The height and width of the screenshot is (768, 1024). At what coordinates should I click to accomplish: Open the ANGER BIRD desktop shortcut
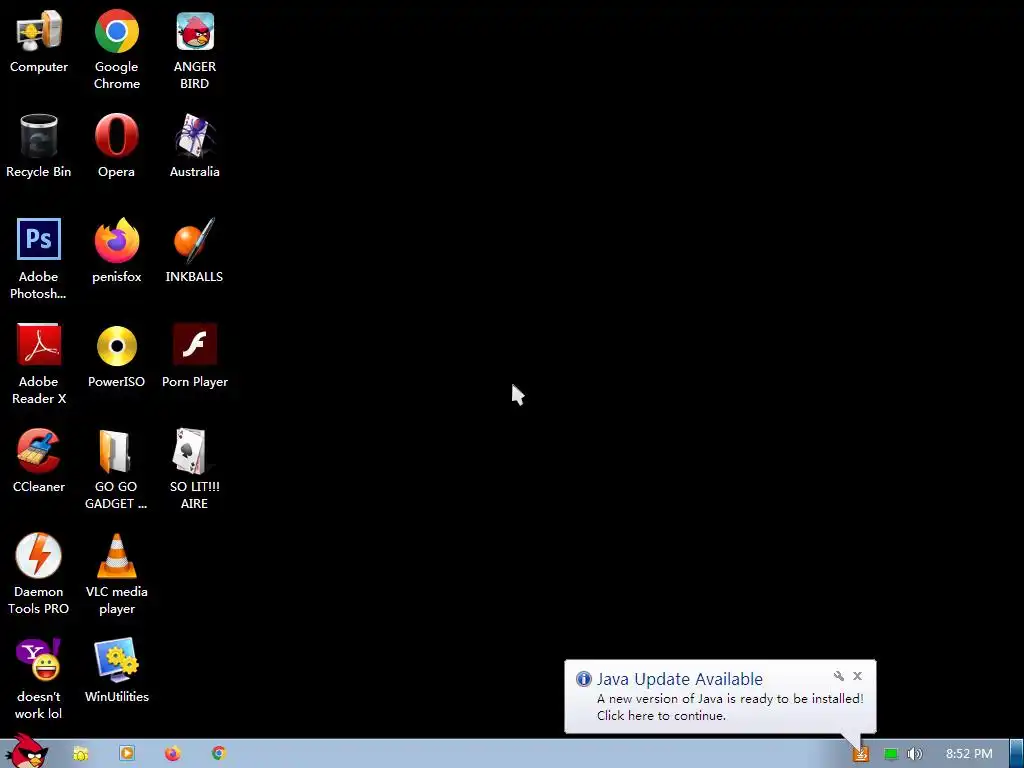[195, 50]
